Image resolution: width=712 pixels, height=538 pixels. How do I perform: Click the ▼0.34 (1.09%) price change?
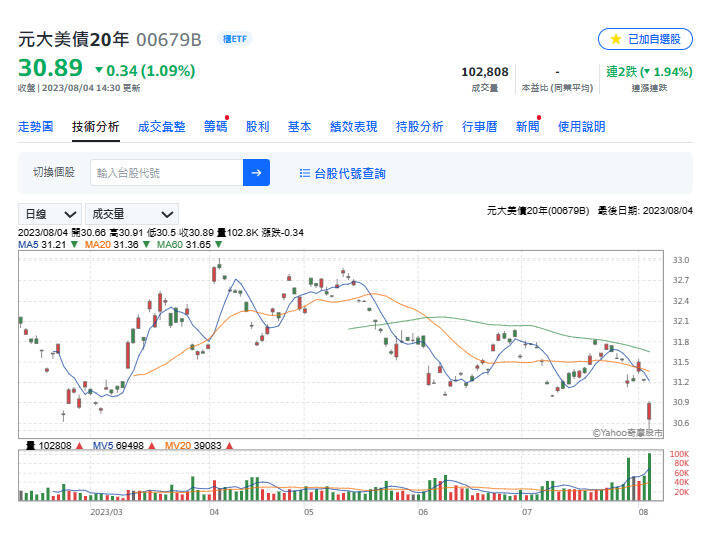tap(145, 71)
